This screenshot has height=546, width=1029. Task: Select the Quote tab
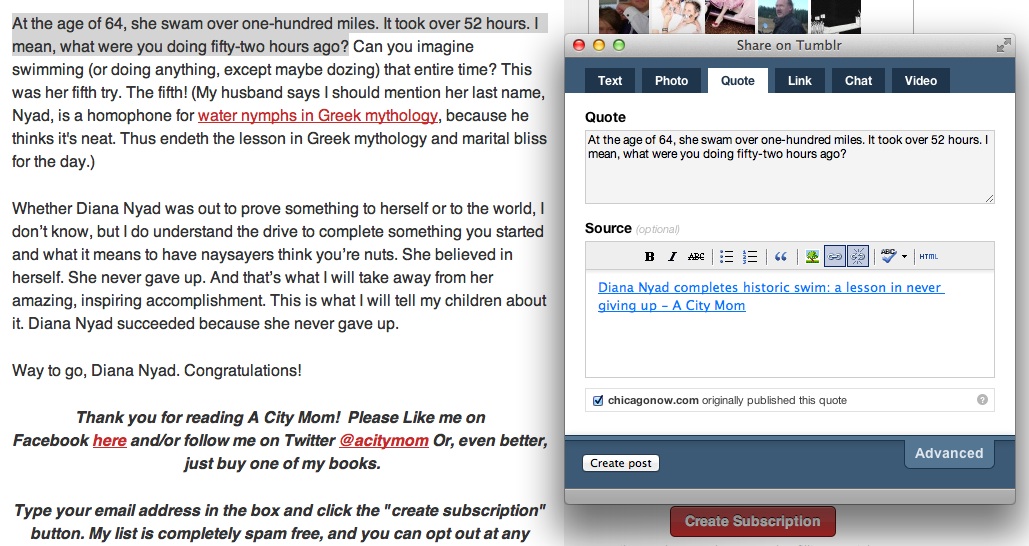[738, 81]
